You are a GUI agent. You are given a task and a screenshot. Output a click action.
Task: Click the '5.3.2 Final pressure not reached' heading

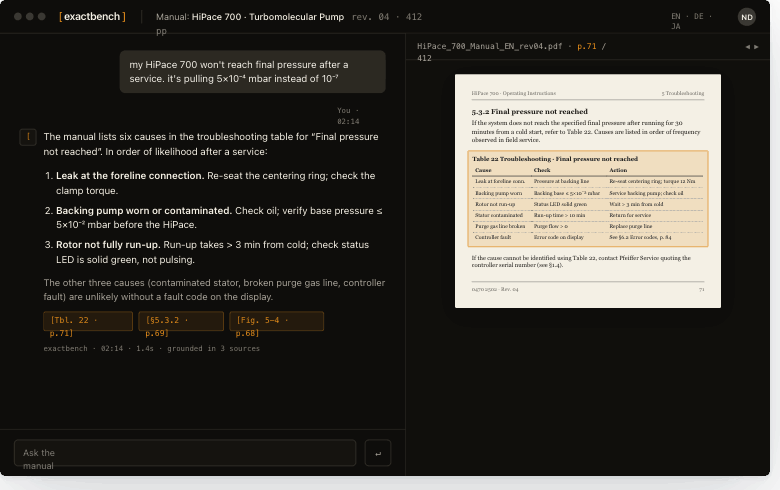tap(529, 111)
